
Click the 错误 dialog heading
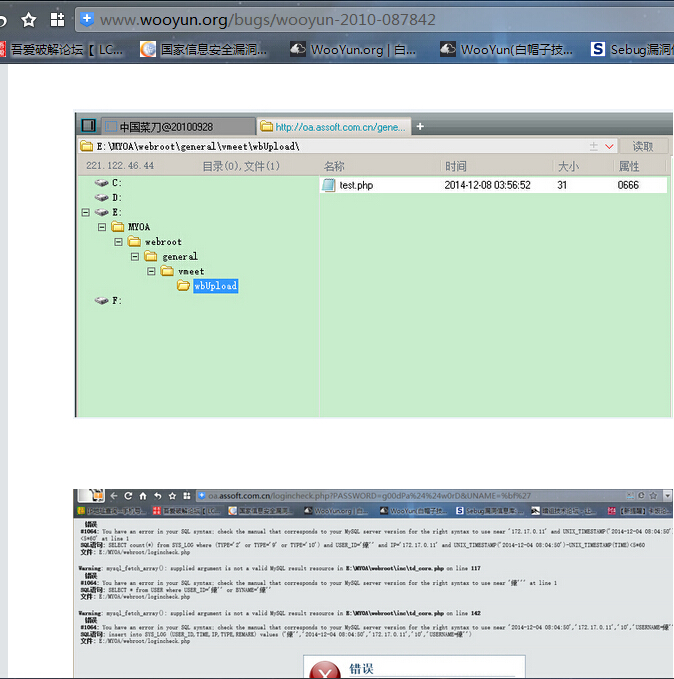pyautogui.click(x=361, y=669)
